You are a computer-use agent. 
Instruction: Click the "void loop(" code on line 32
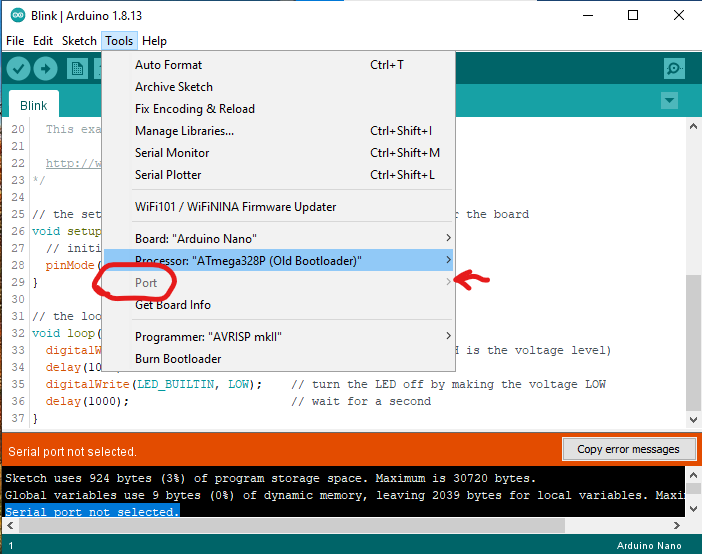coord(67,333)
